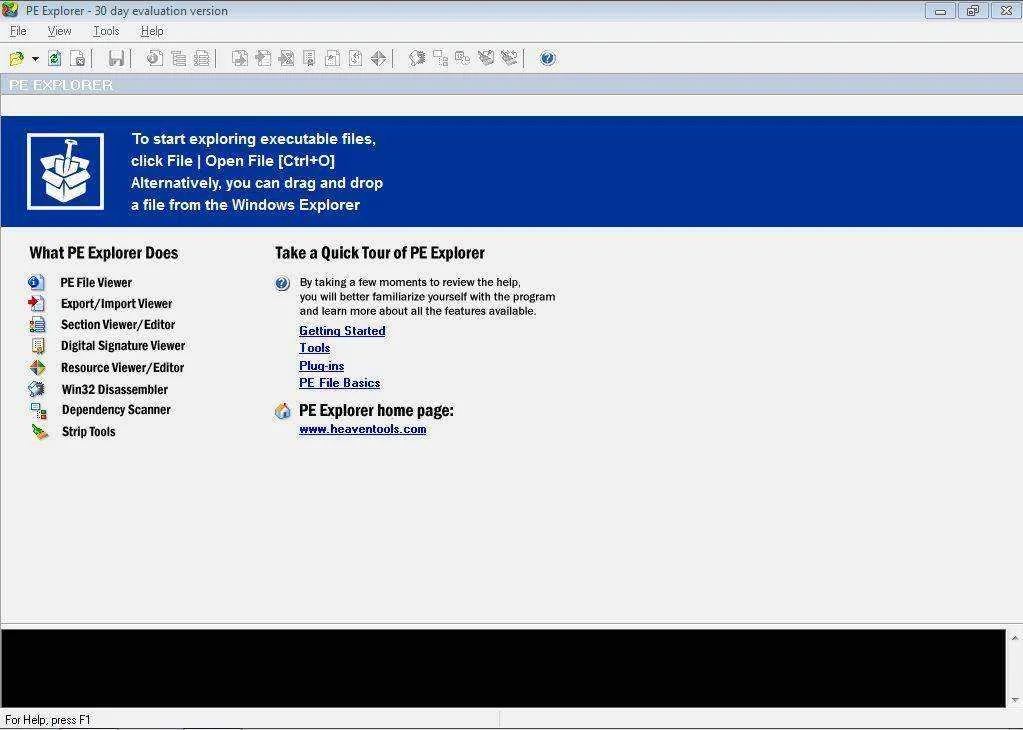Click the Delay Import toolbar icon
Screen dimensions: 1023x730
coord(286,59)
